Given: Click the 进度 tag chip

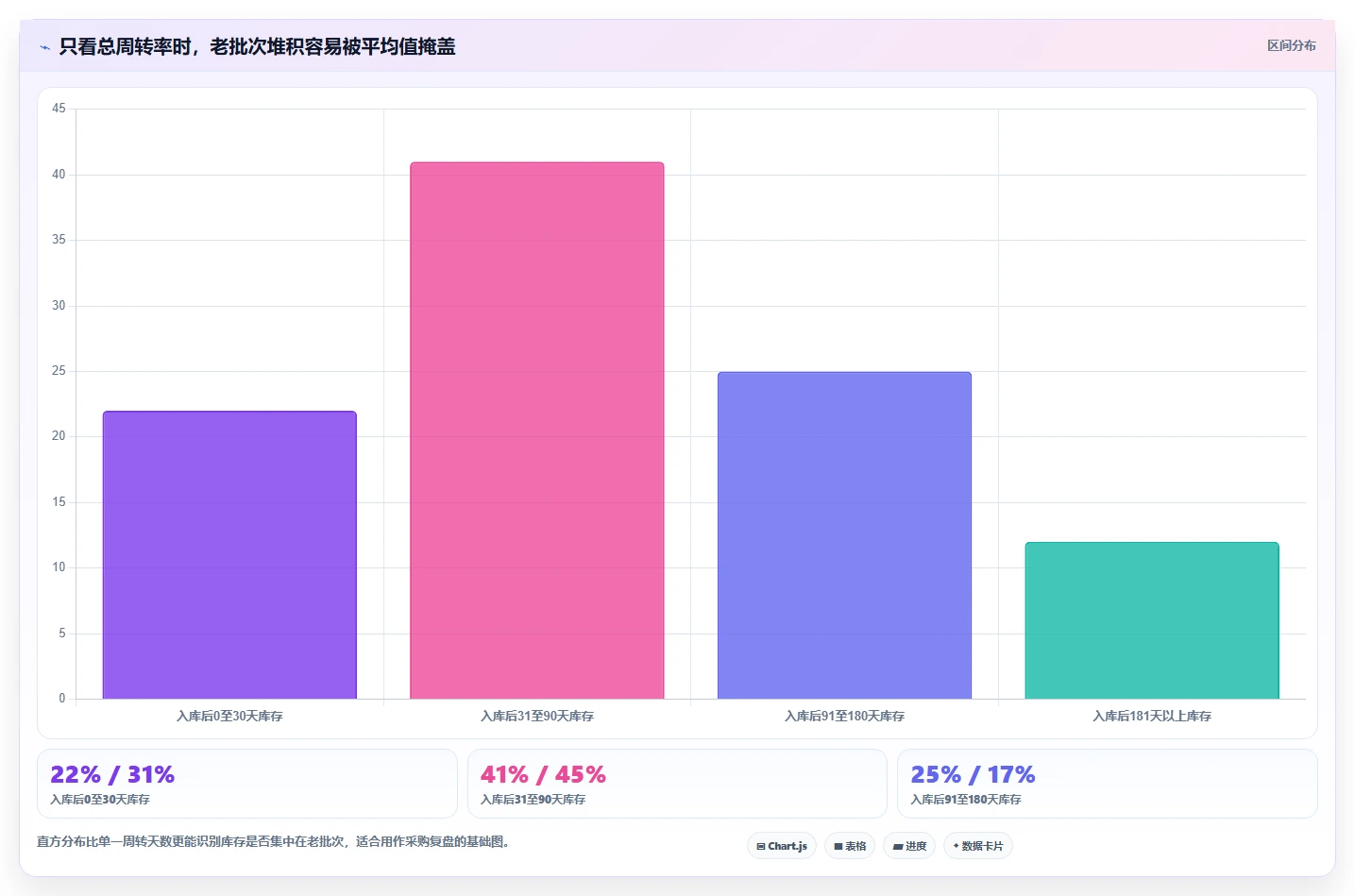Looking at the screenshot, I should [909, 846].
